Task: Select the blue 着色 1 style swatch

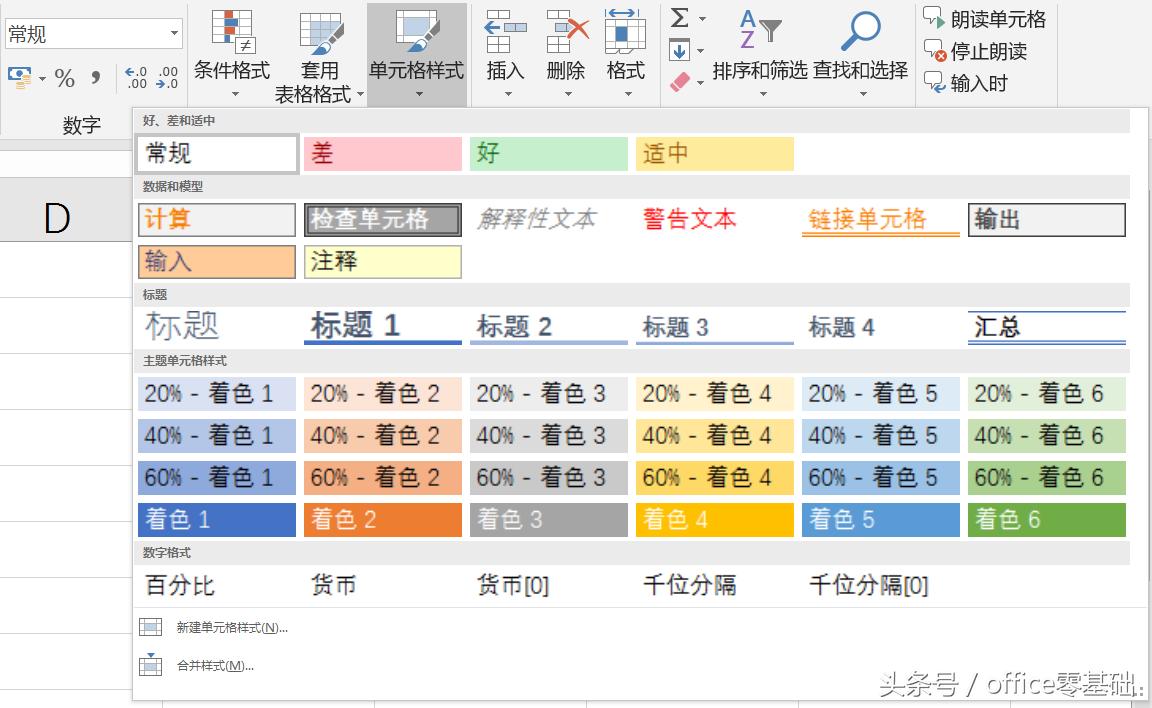Action: click(216, 519)
